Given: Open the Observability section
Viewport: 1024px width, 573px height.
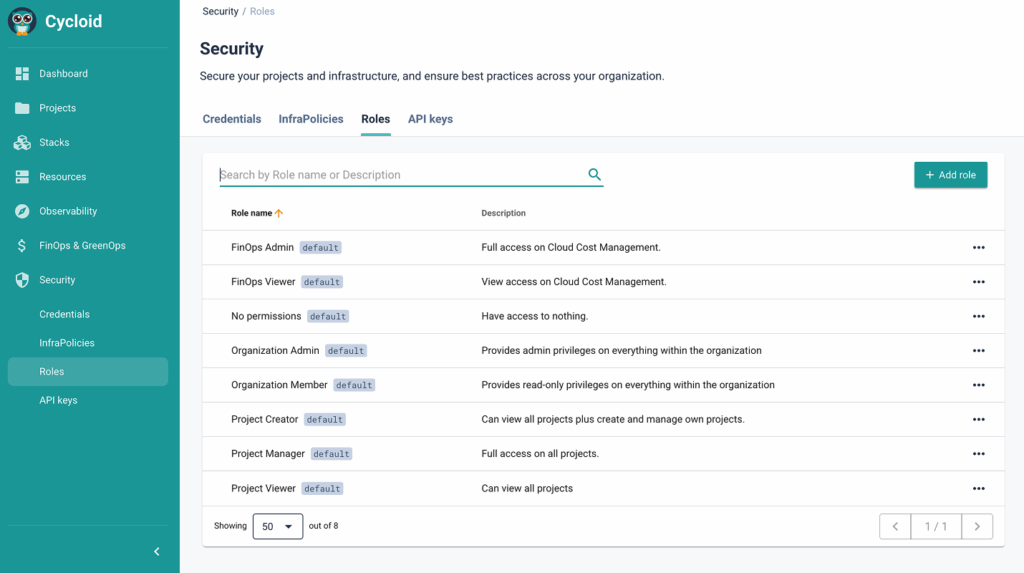Looking at the screenshot, I should click(68, 211).
